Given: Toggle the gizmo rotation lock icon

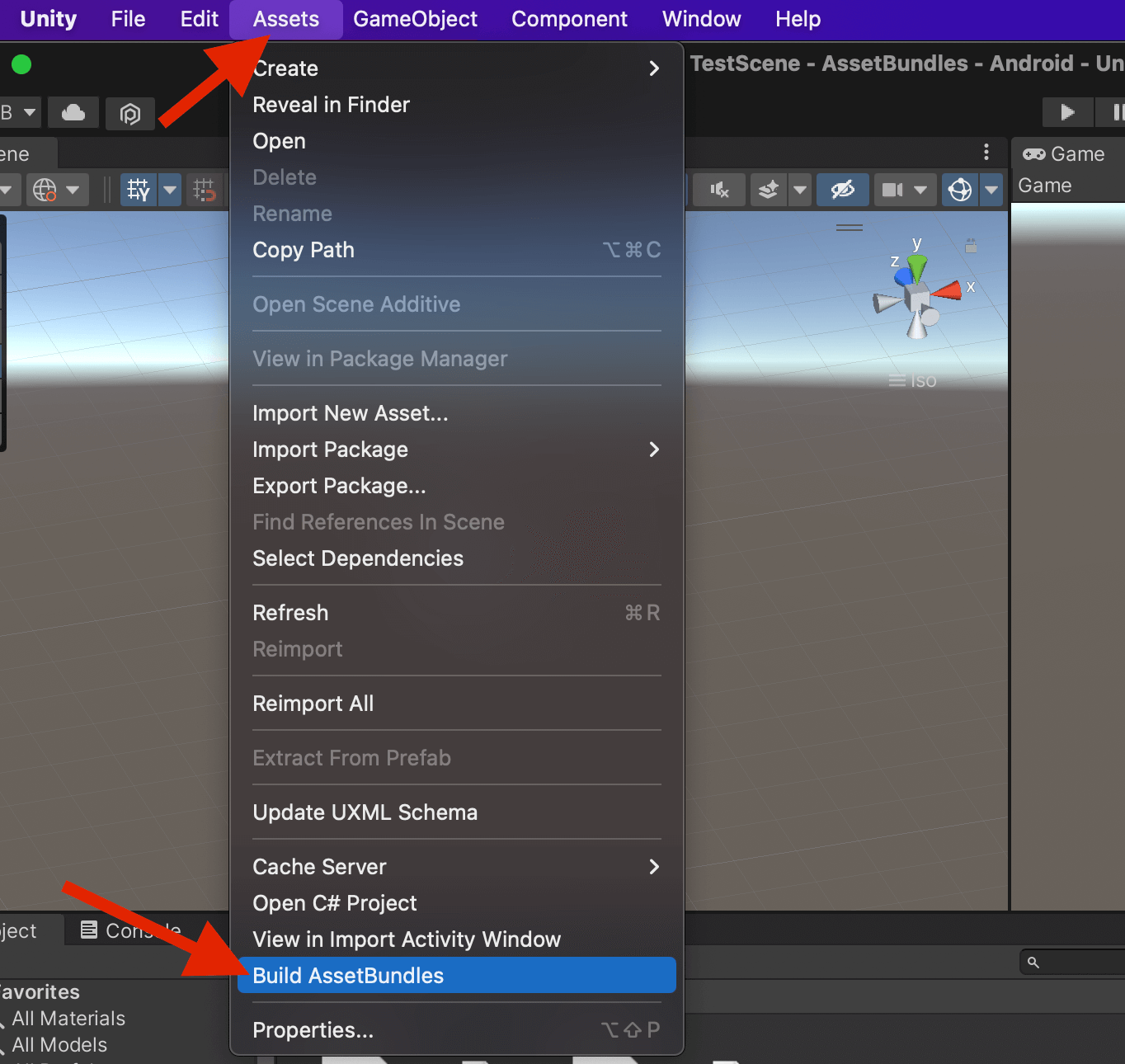Looking at the screenshot, I should [x=971, y=246].
